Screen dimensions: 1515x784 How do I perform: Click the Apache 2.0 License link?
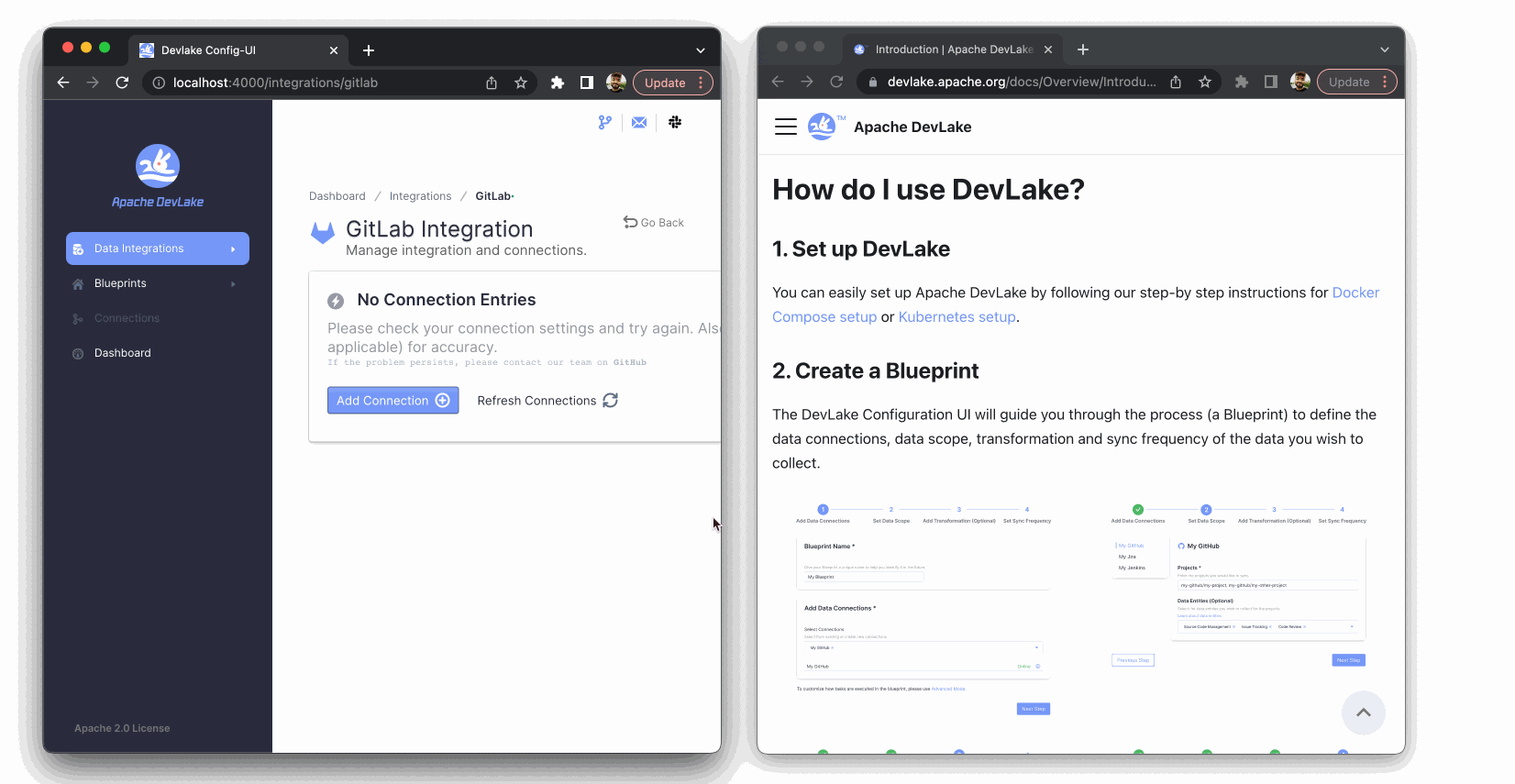[122, 728]
